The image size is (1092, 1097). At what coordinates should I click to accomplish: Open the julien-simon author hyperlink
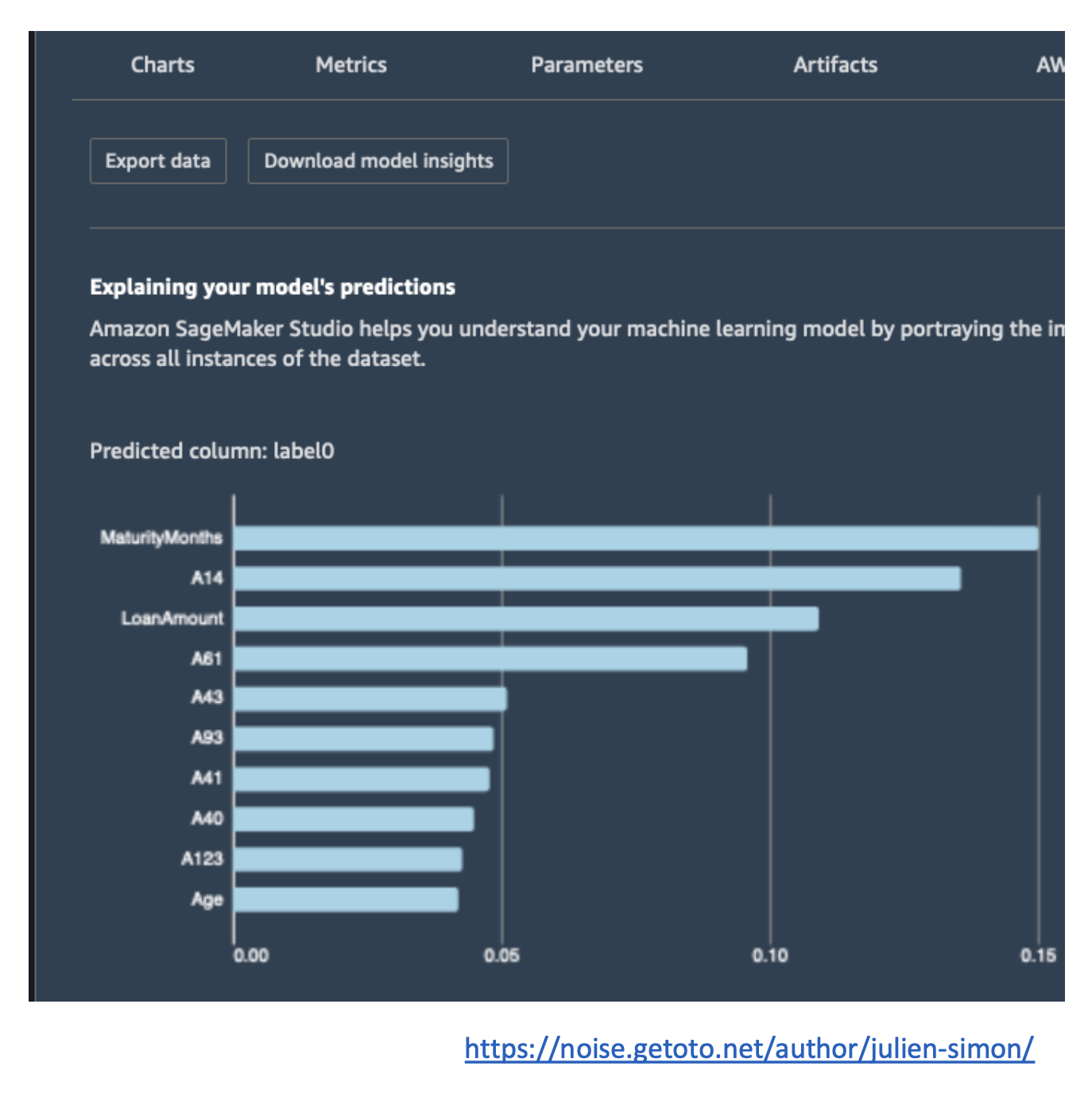click(x=749, y=1049)
